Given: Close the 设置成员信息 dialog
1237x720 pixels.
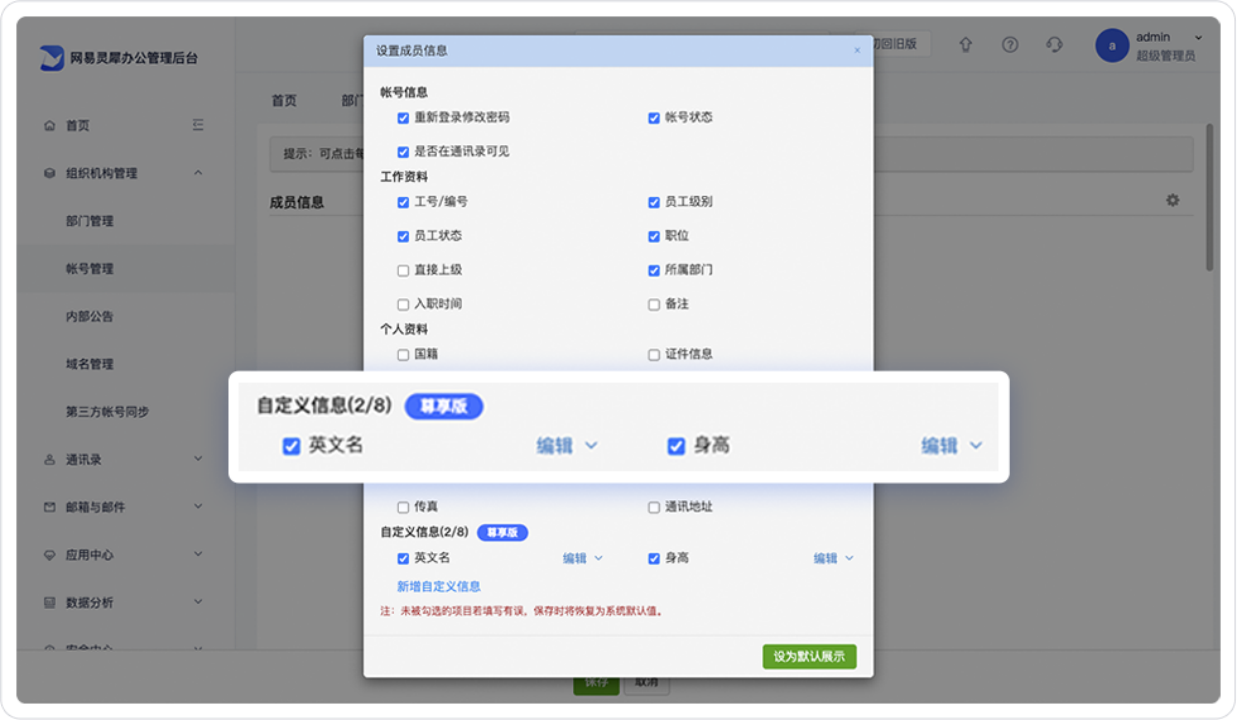Looking at the screenshot, I should 857,51.
